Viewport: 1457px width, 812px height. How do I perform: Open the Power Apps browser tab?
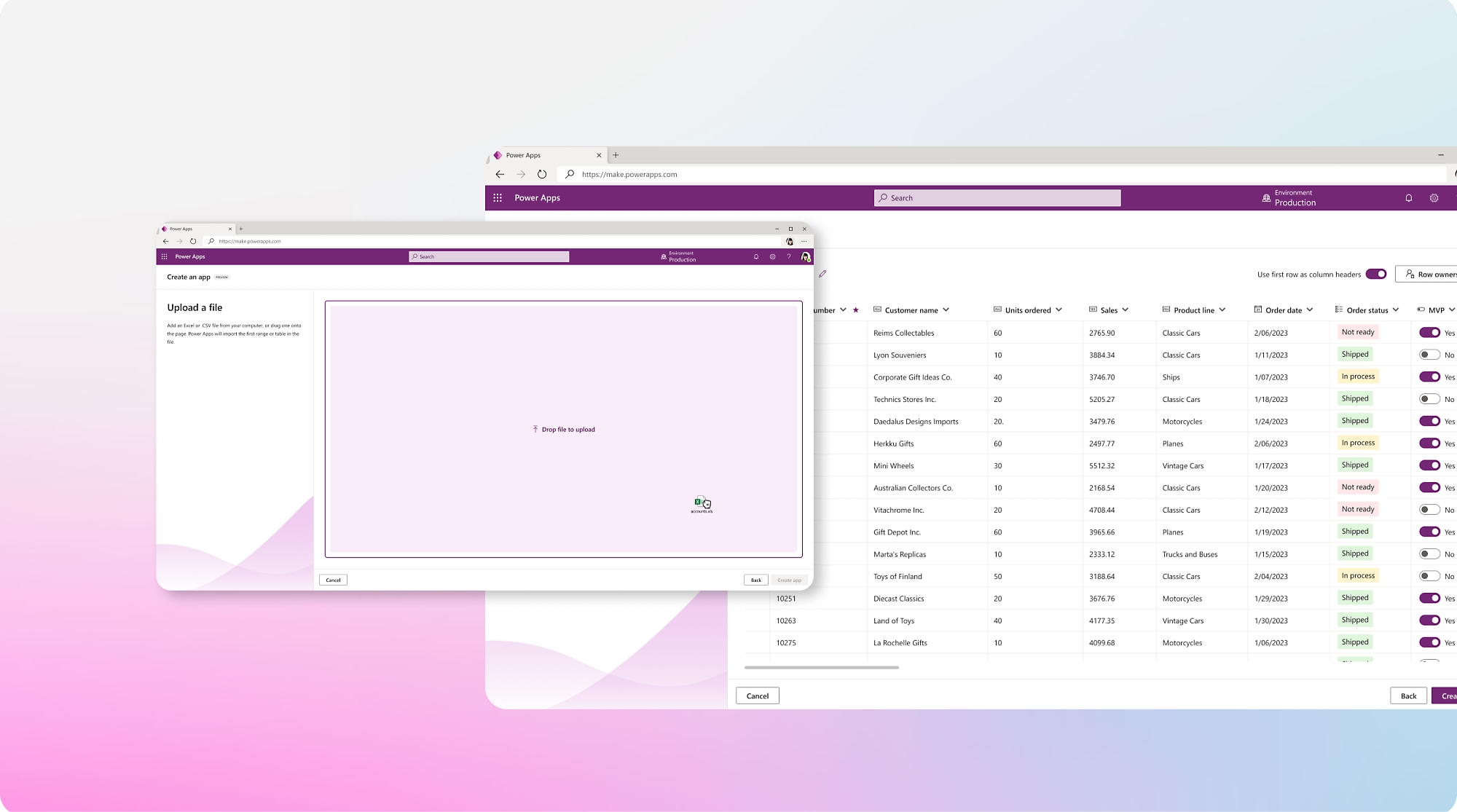[545, 155]
